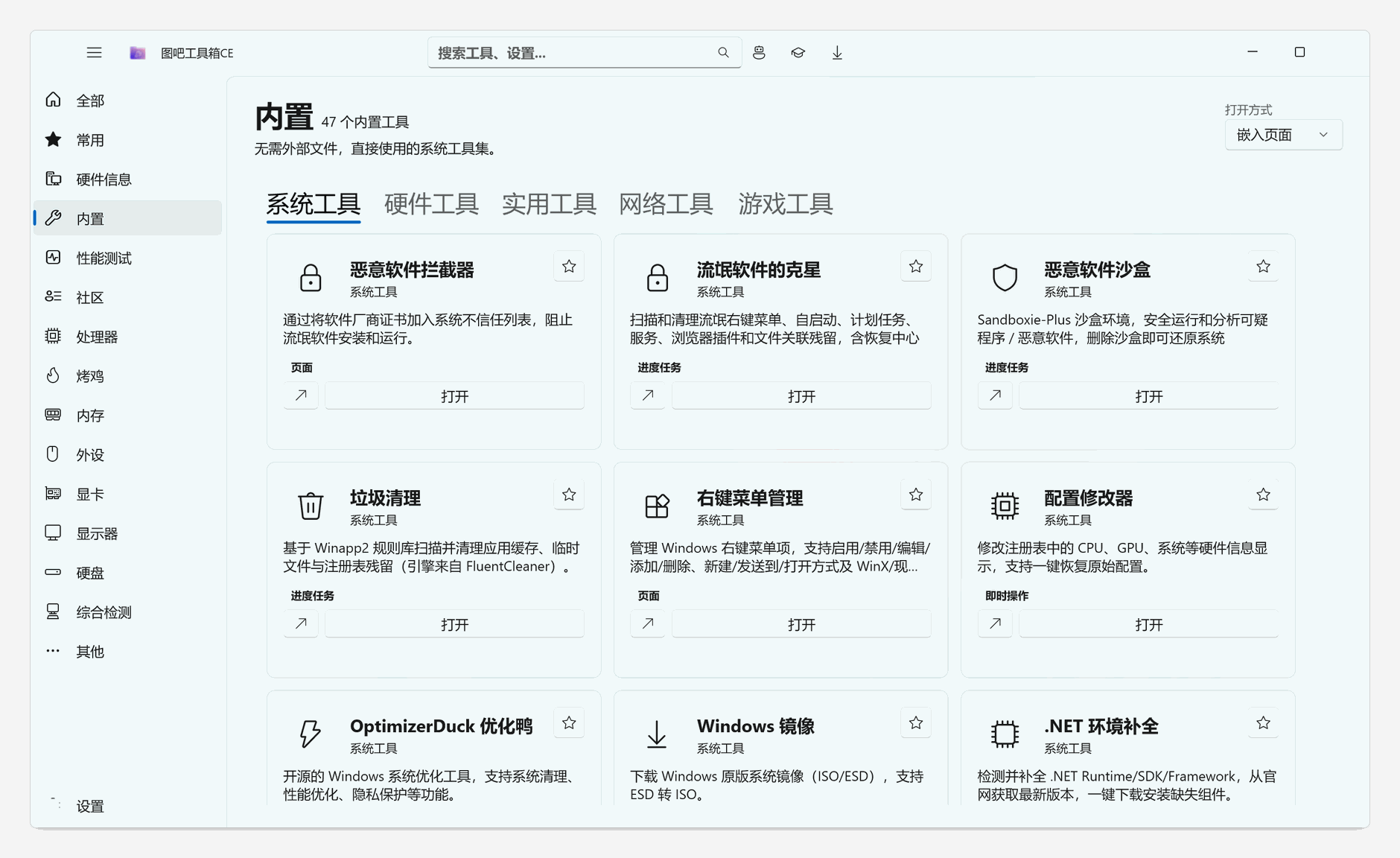Pop out 流氓软件的克星 via arrow icon
The height and width of the screenshot is (858, 1400).
(x=648, y=395)
